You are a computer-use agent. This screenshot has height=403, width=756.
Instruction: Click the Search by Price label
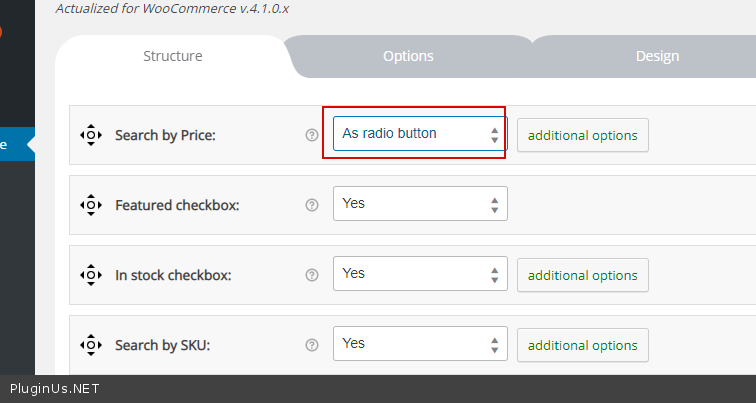pyautogui.click(x=165, y=135)
